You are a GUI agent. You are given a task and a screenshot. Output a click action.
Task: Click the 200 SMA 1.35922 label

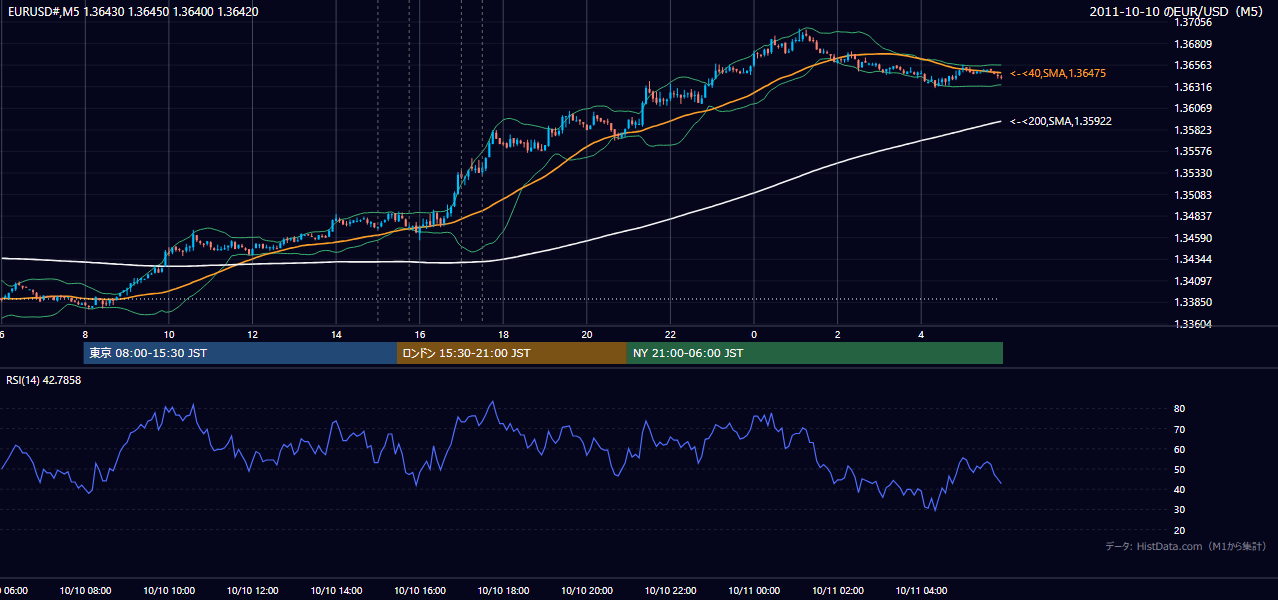[x=1061, y=121]
